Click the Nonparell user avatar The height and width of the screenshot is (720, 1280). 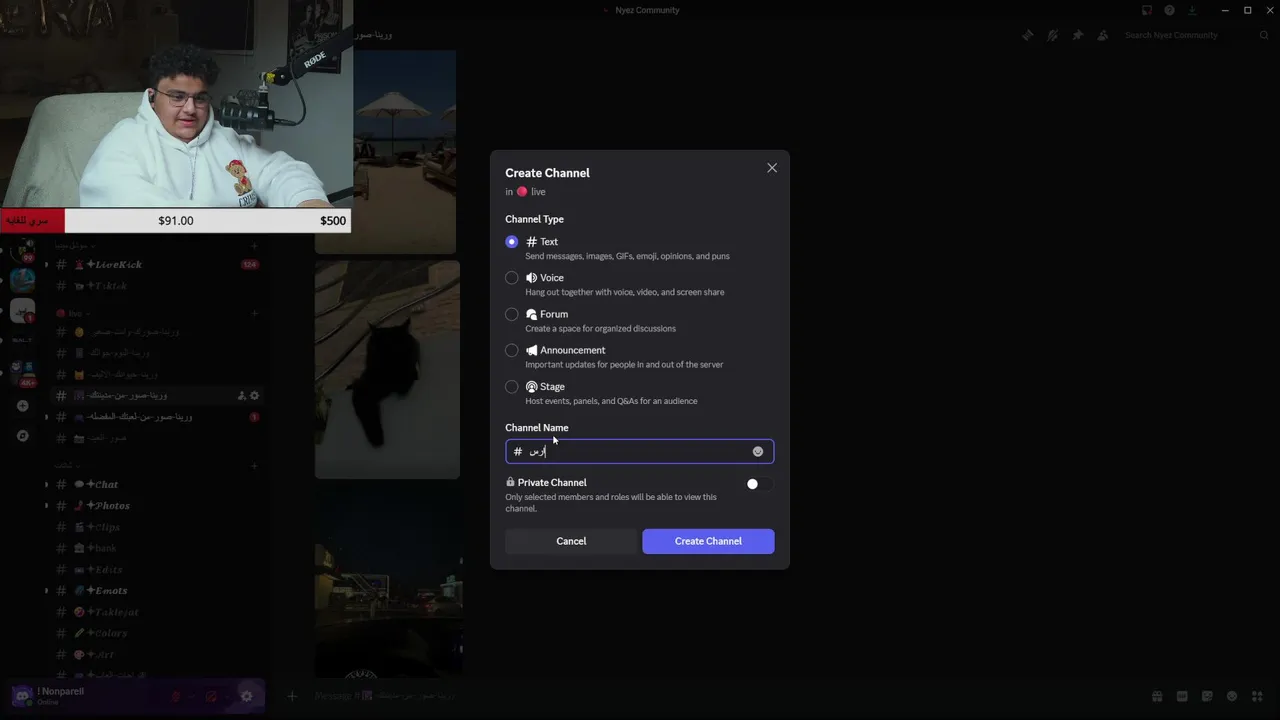point(22,696)
